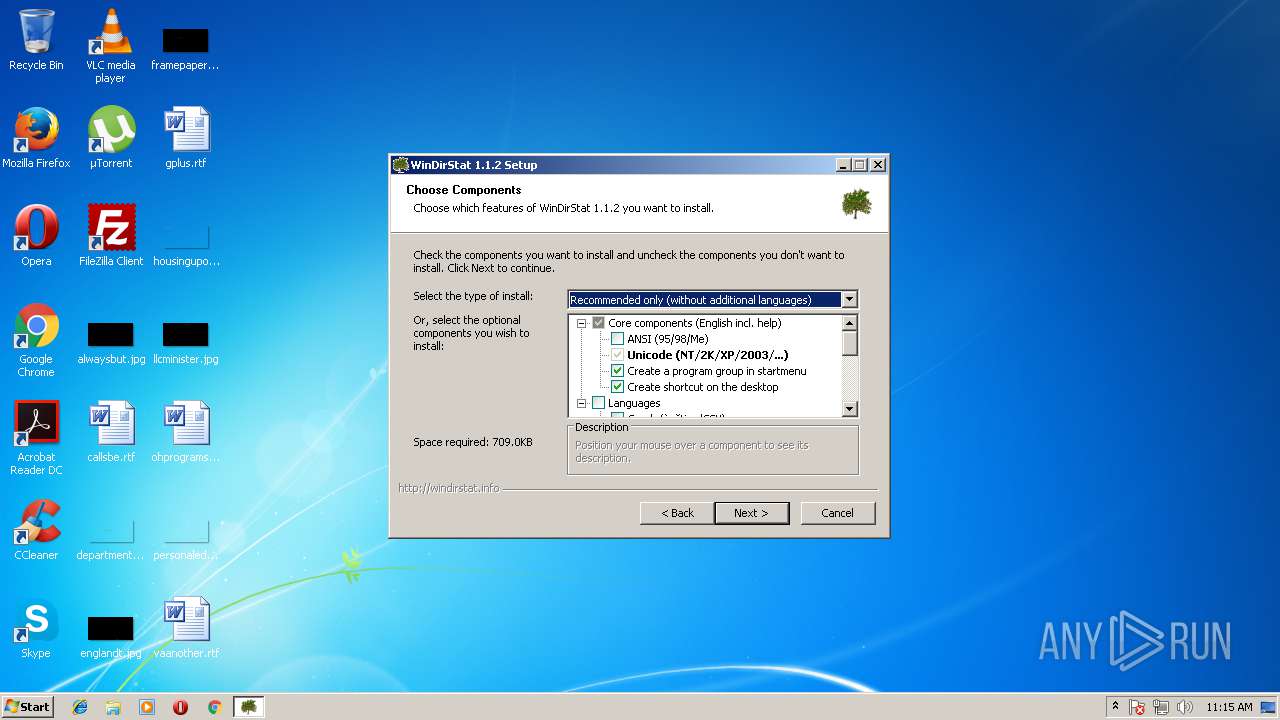Collapse the Core components tree node
This screenshot has width=1280, height=720.
tap(581, 323)
